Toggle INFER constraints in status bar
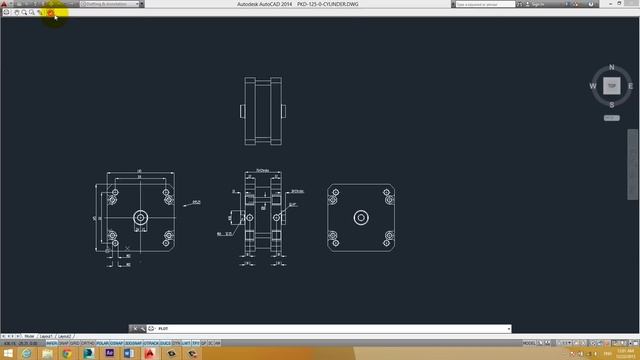 pyautogui.click(x=51, y=343)
